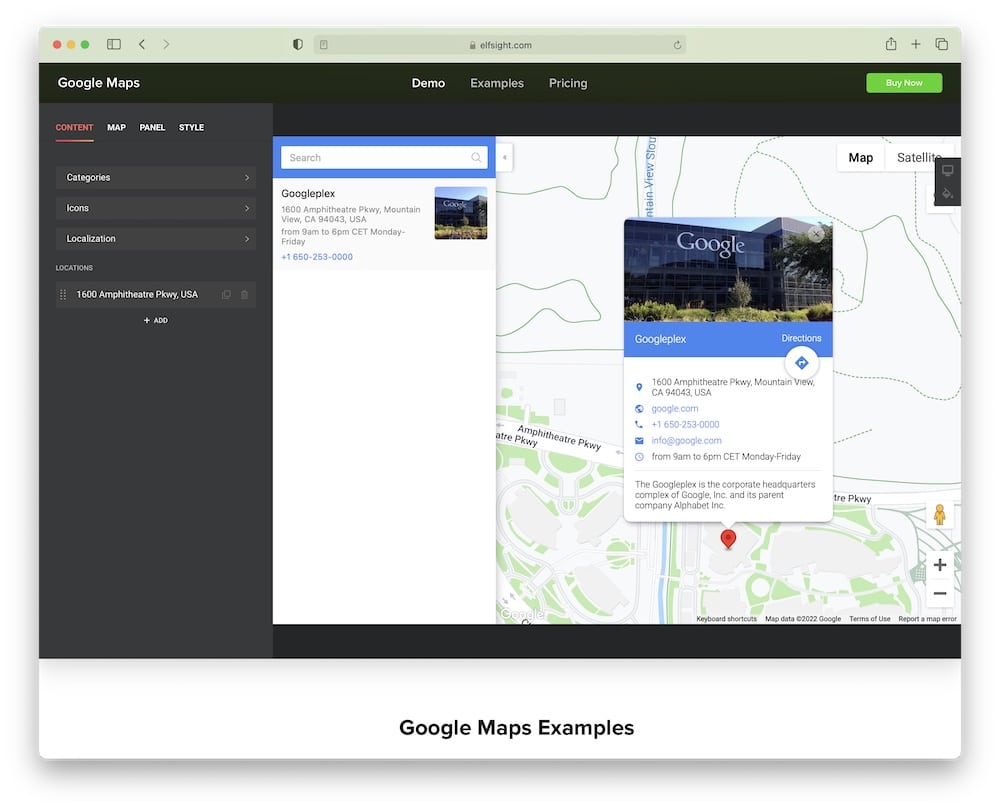This screenshot has height=810, width=1000.
Task: Close the Googleplex info popup
Action: 816,234
